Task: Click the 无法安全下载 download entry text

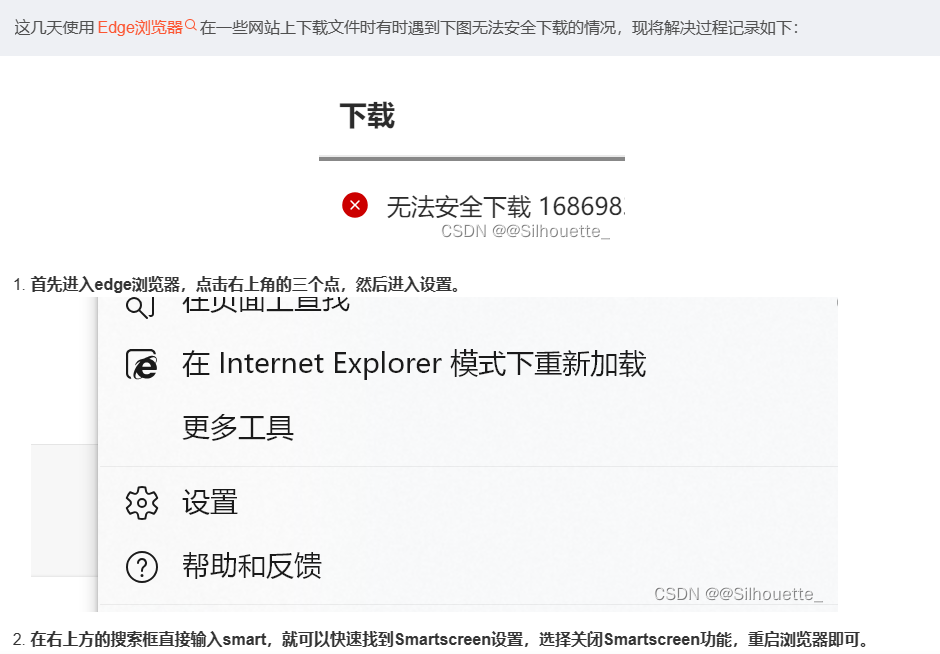Action: [505, 207]
